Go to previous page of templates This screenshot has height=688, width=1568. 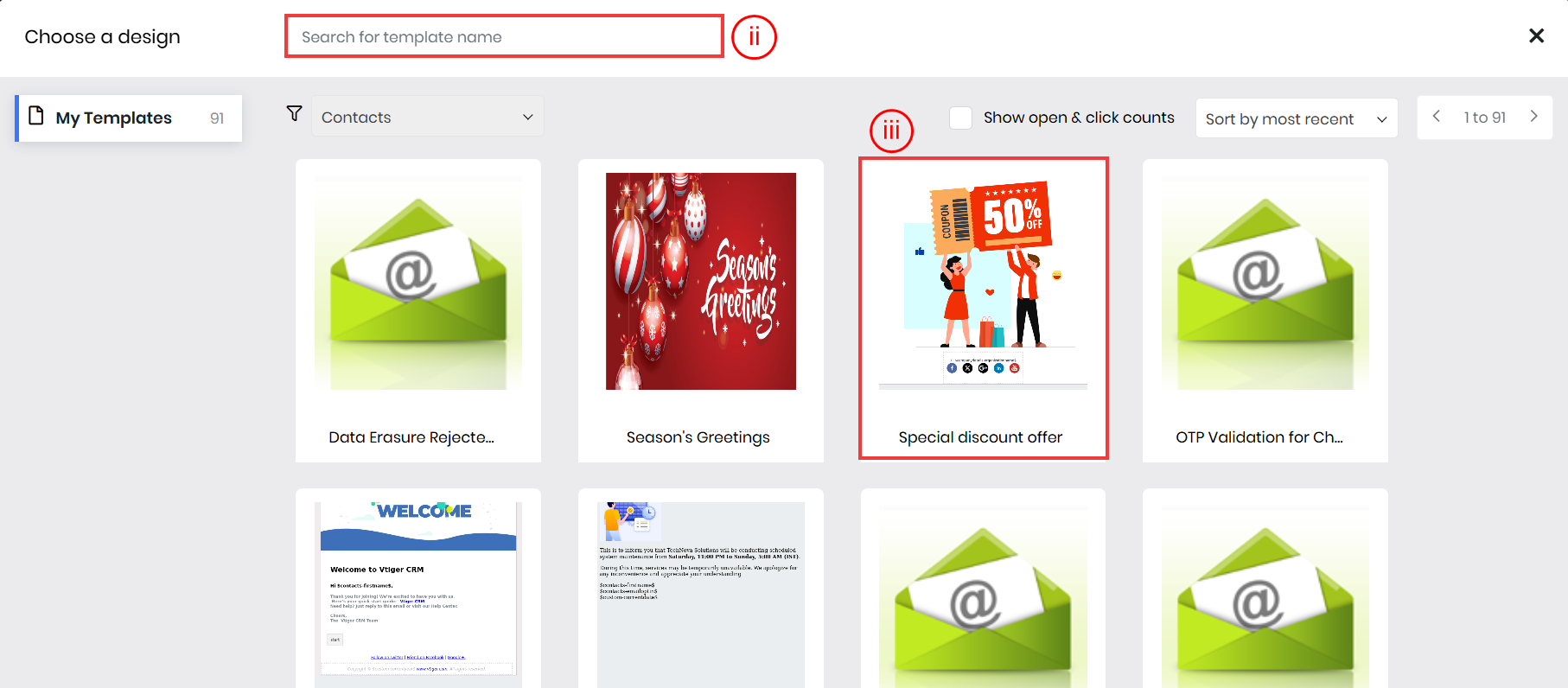(1437, 117)
